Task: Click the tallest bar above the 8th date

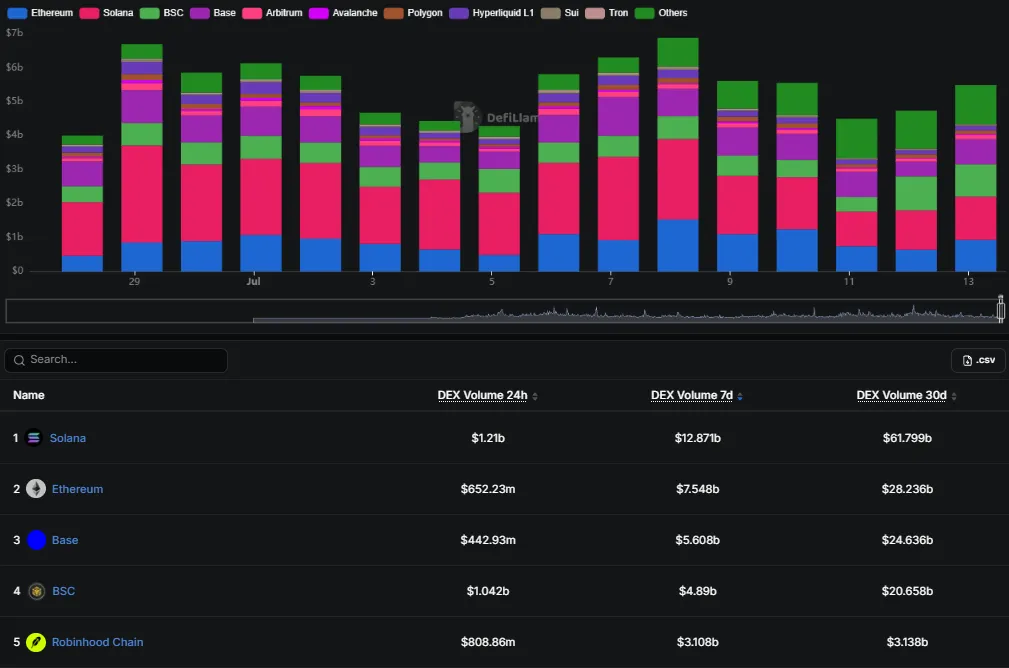Action: click(x=678, y=154)
